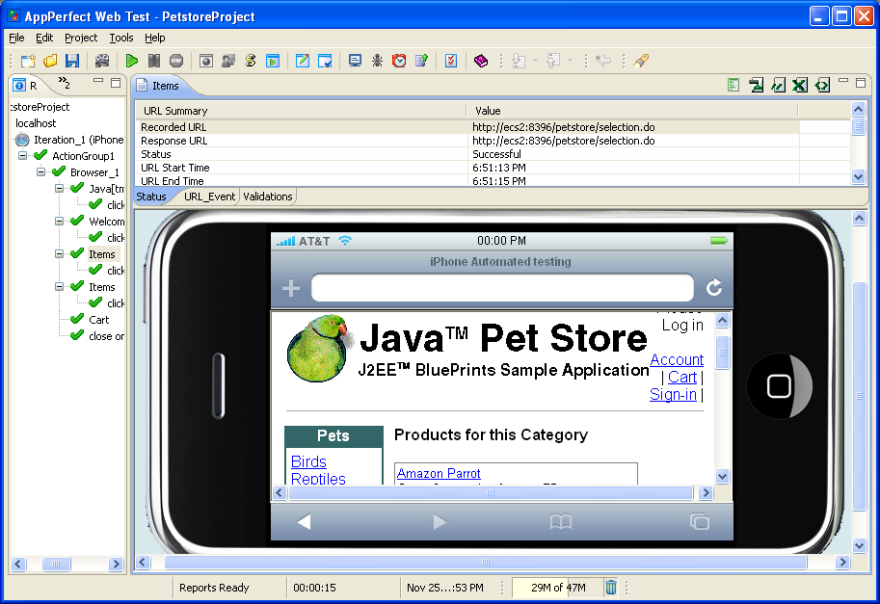This screenshot has width=880, height=604.
Task: Maximize the Items panel
Action: coord(861,83)
